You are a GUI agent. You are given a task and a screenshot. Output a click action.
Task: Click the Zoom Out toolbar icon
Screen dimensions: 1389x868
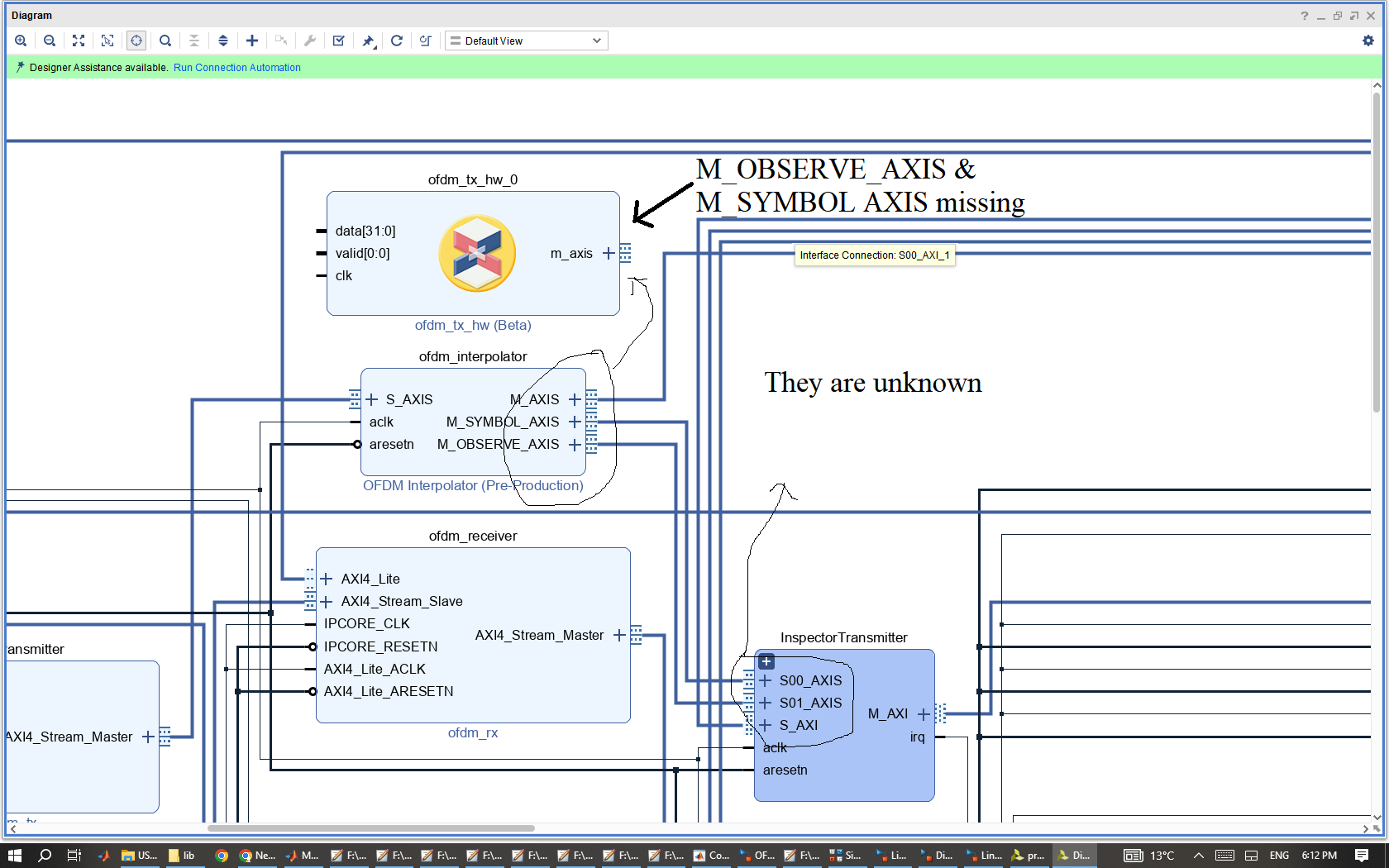pyautogui.click(x=50, y=41)
